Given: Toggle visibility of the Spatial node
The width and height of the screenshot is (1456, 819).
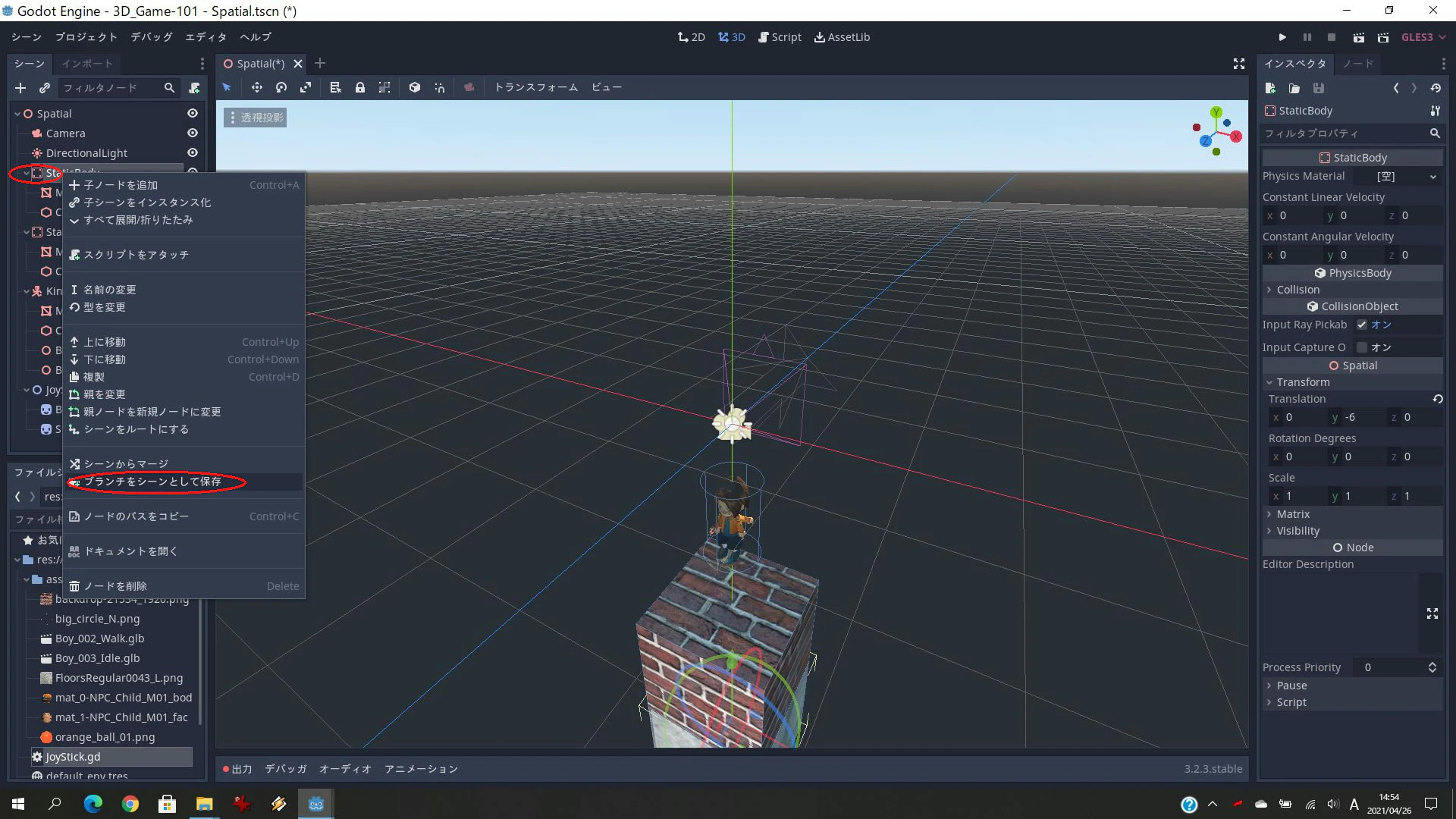Looking at the screenshot, I should point(193,113).
